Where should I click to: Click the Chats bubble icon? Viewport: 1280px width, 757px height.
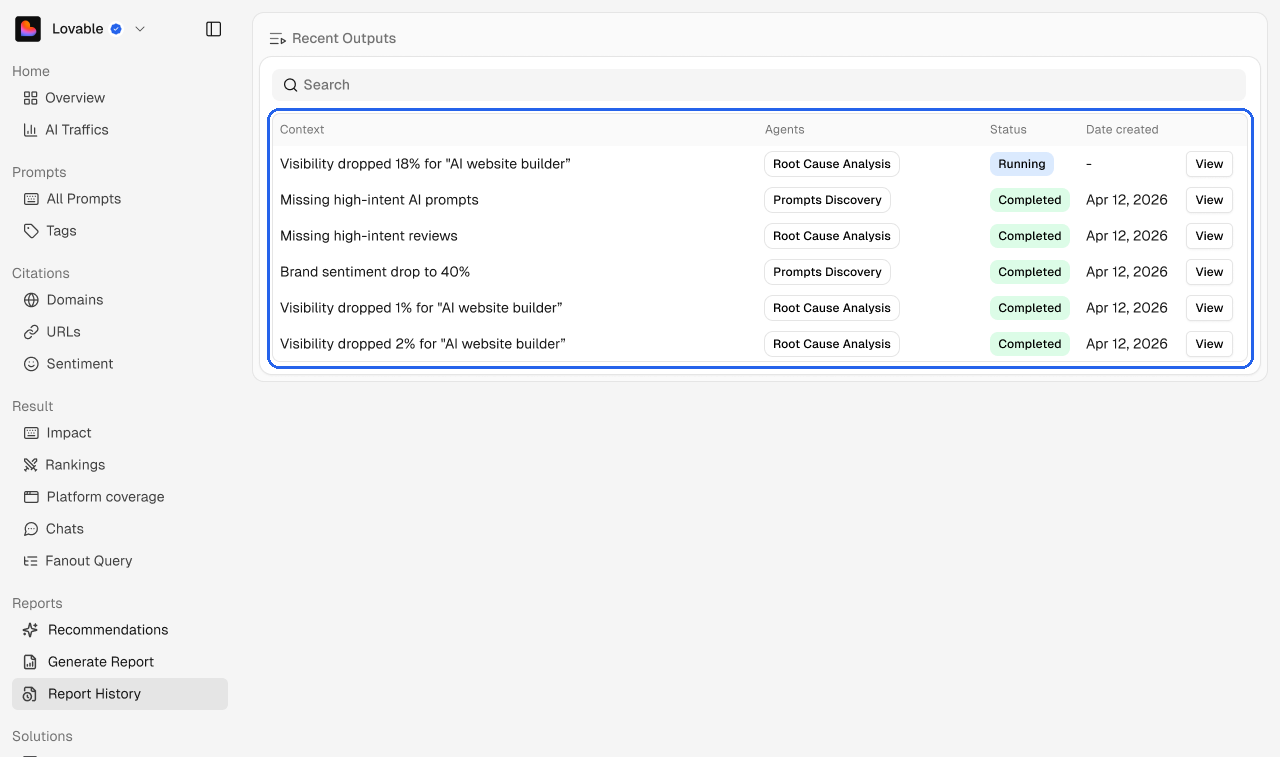click(x=31, y=529)
